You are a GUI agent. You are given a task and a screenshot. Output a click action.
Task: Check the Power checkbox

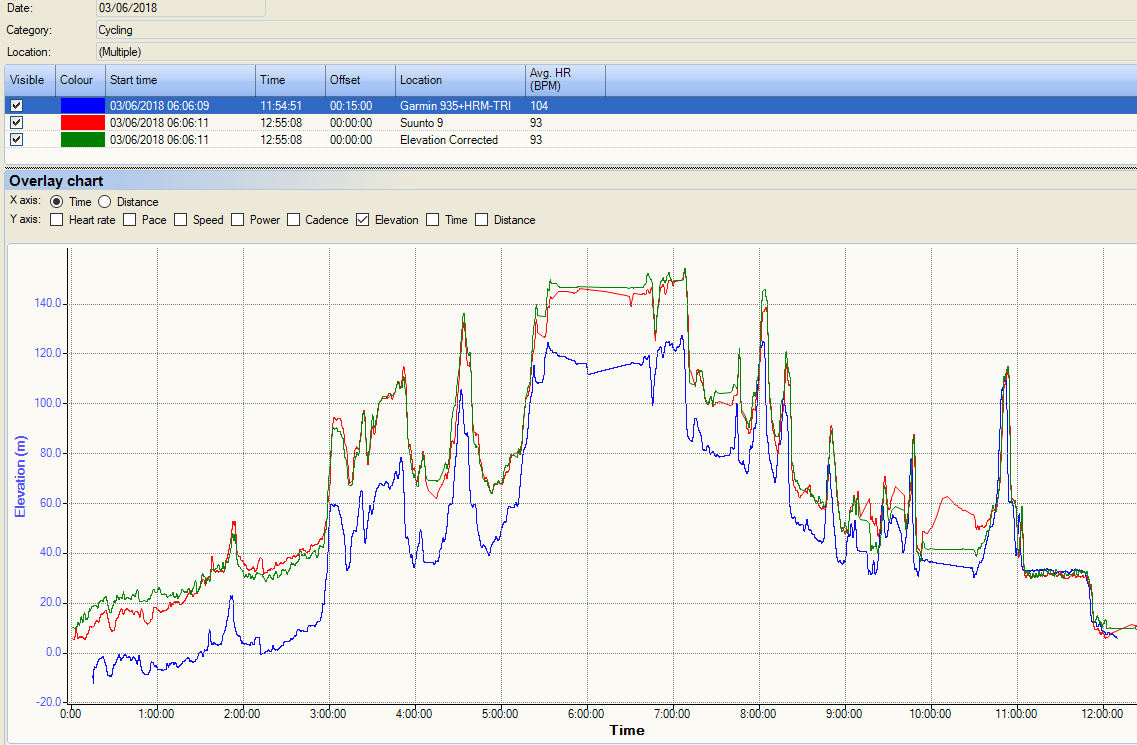[237, 219]
